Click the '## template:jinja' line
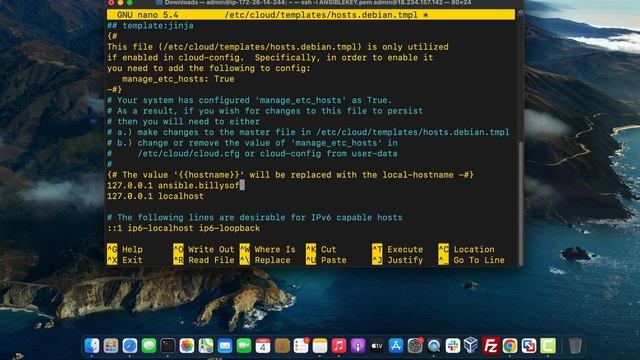Image resolution: width=640 pixels, height=360 pixels. pos(150,26)
